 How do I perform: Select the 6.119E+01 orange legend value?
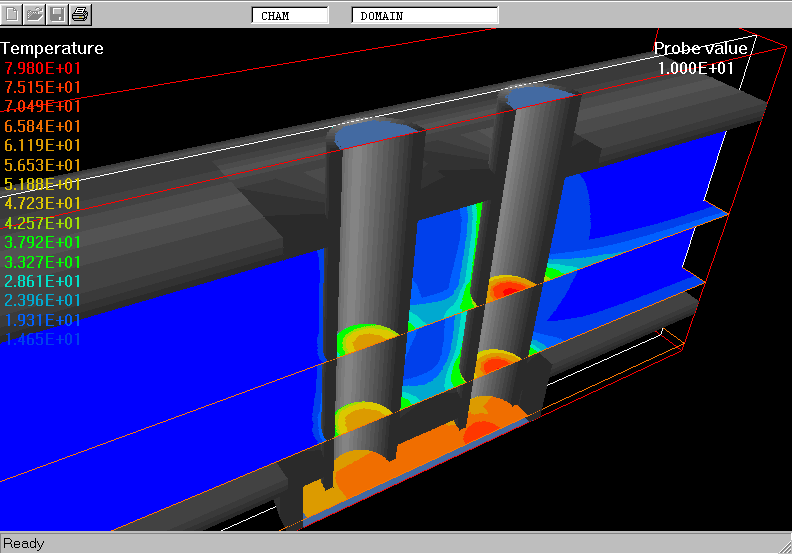[x=43, y=145]
